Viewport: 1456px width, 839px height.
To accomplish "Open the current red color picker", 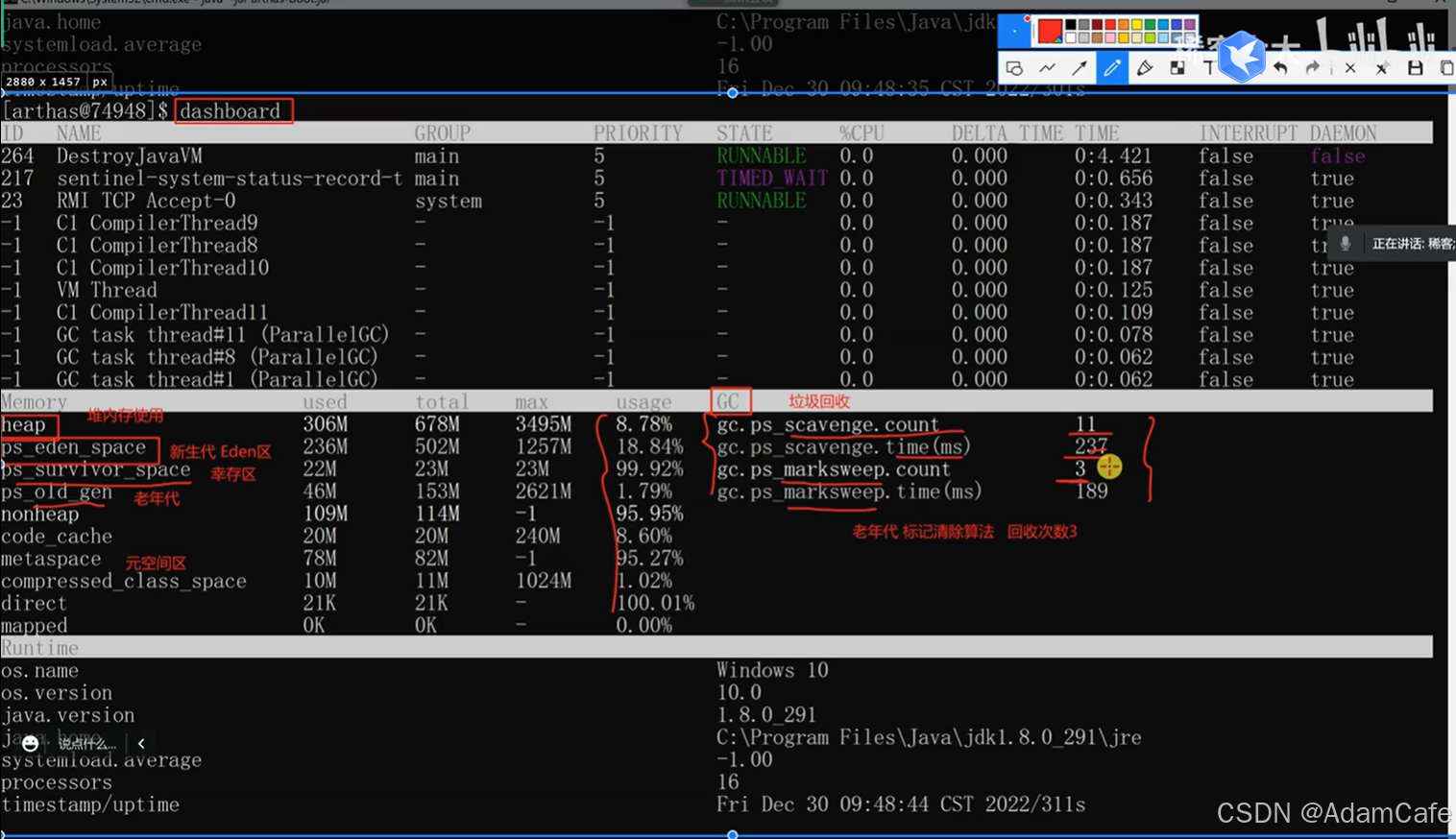I will coord(1050,31).
